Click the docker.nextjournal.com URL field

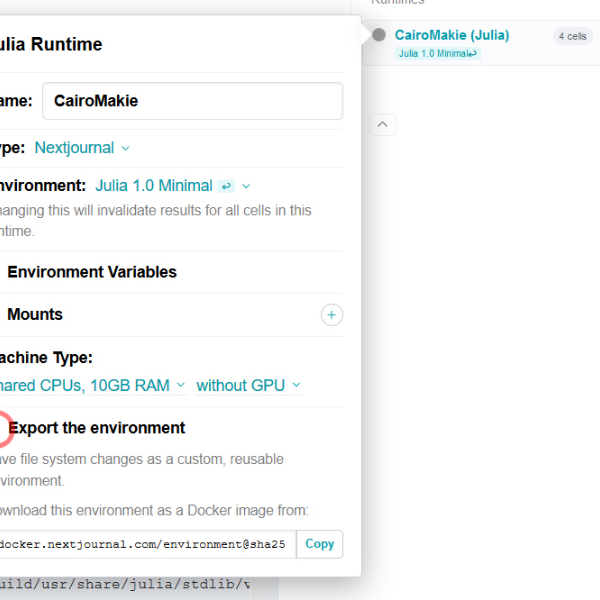pos(147,544)
